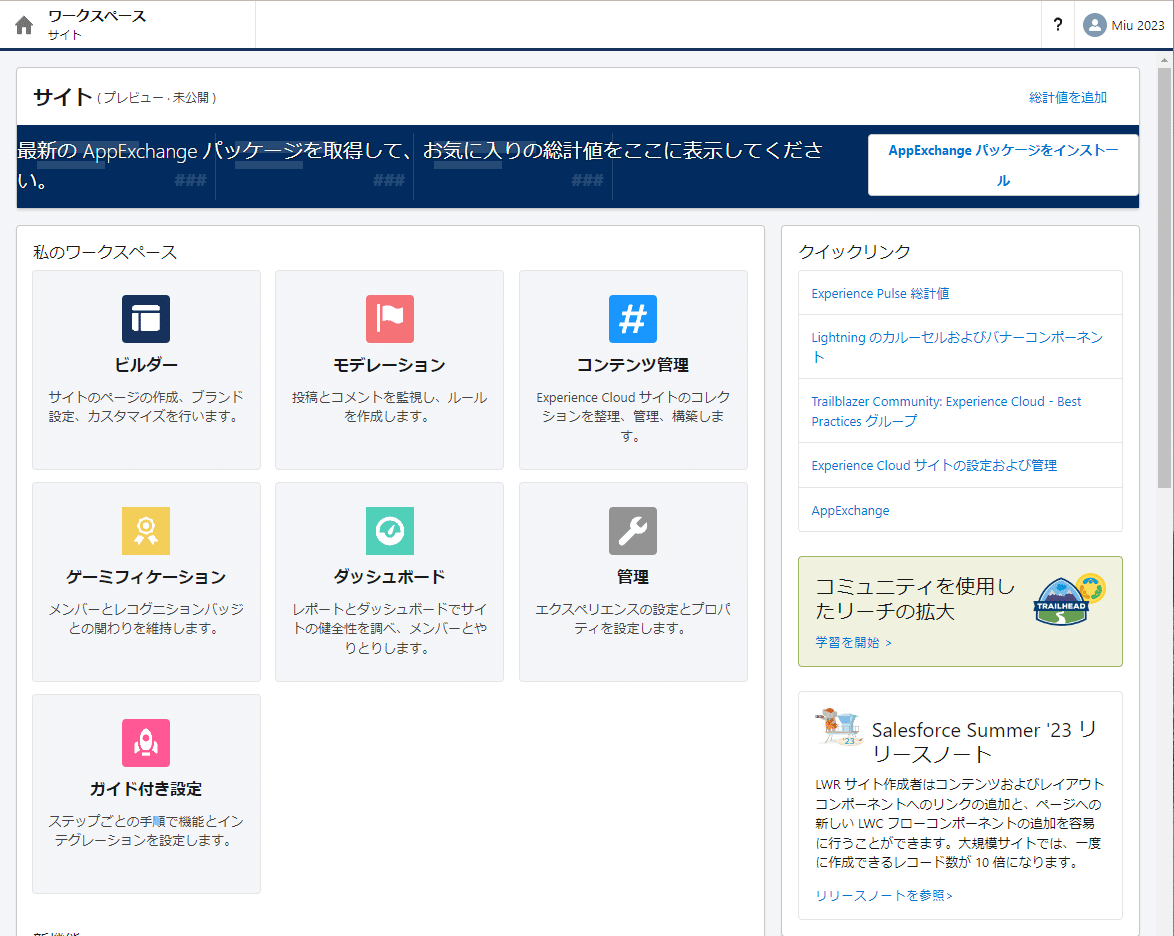Click リリースノートを参照 link
The height and width of the screenshot is (936, 1174).
tap(883, 896)
